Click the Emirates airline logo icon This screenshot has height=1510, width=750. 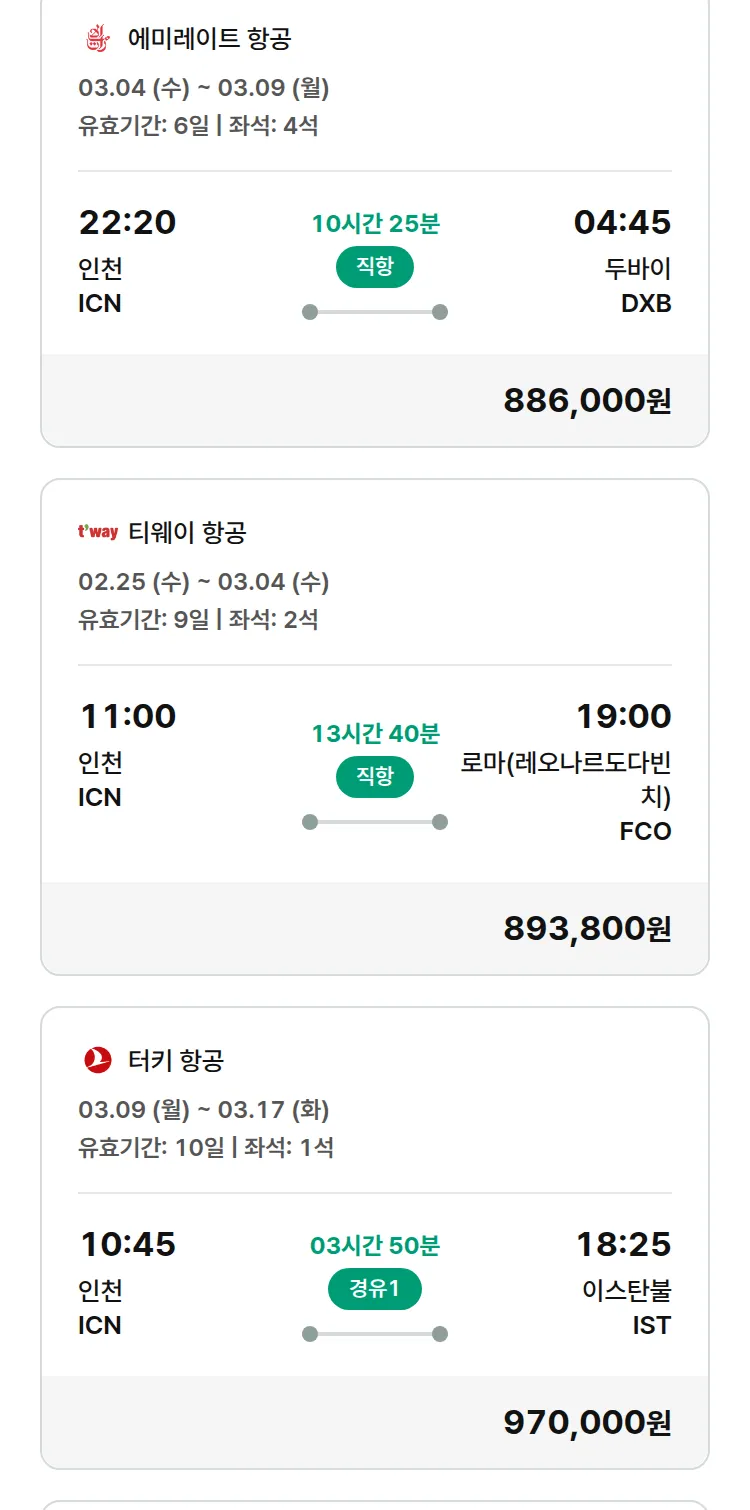coord(96,39)
